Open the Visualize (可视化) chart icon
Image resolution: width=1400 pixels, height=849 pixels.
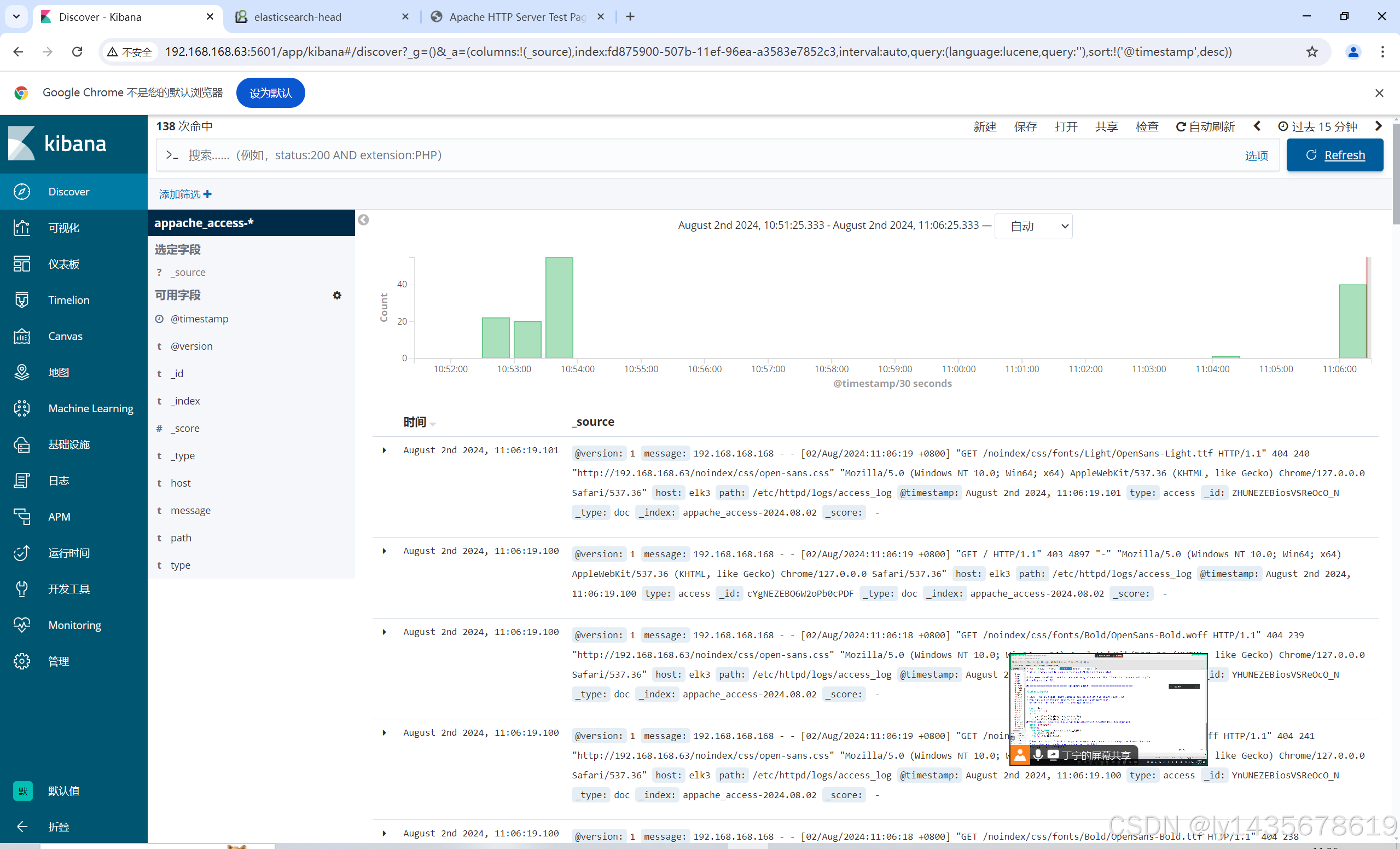point(21,228)
